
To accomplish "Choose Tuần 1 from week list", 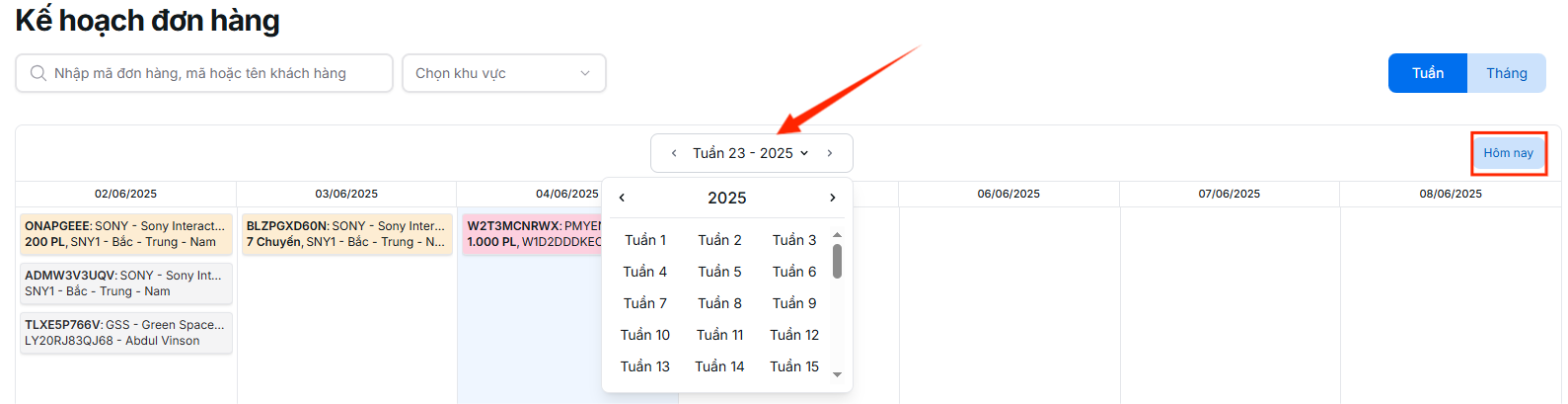I will coord(645,240).
